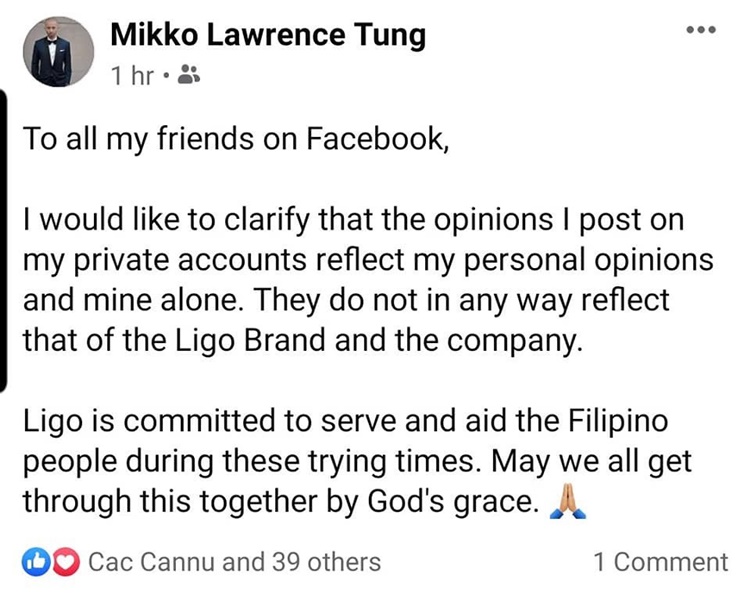Open the "1 Comment" link

coord(660,562)
